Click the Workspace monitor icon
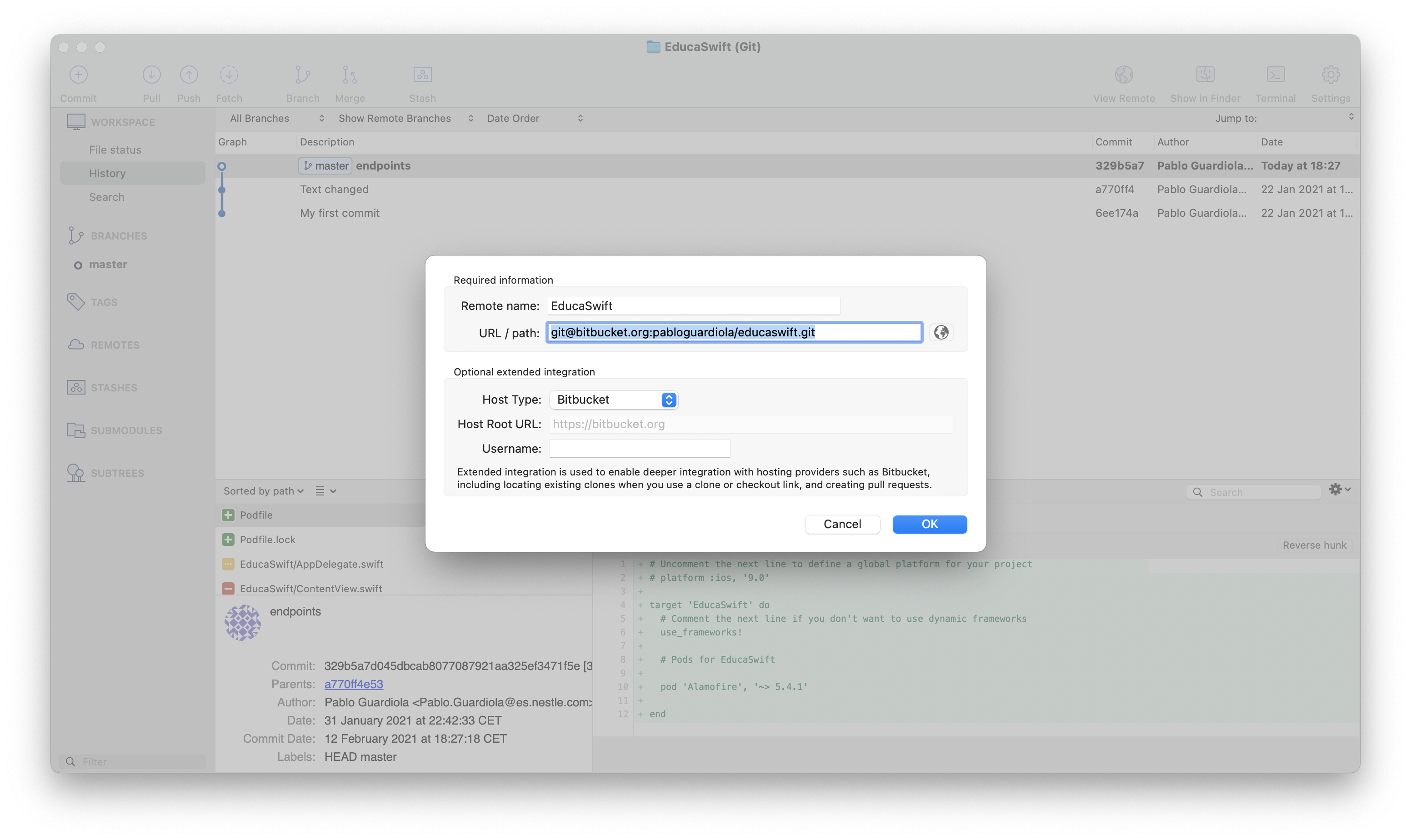The width and height of the screenshot is (1411, 840). coord(76,122)
